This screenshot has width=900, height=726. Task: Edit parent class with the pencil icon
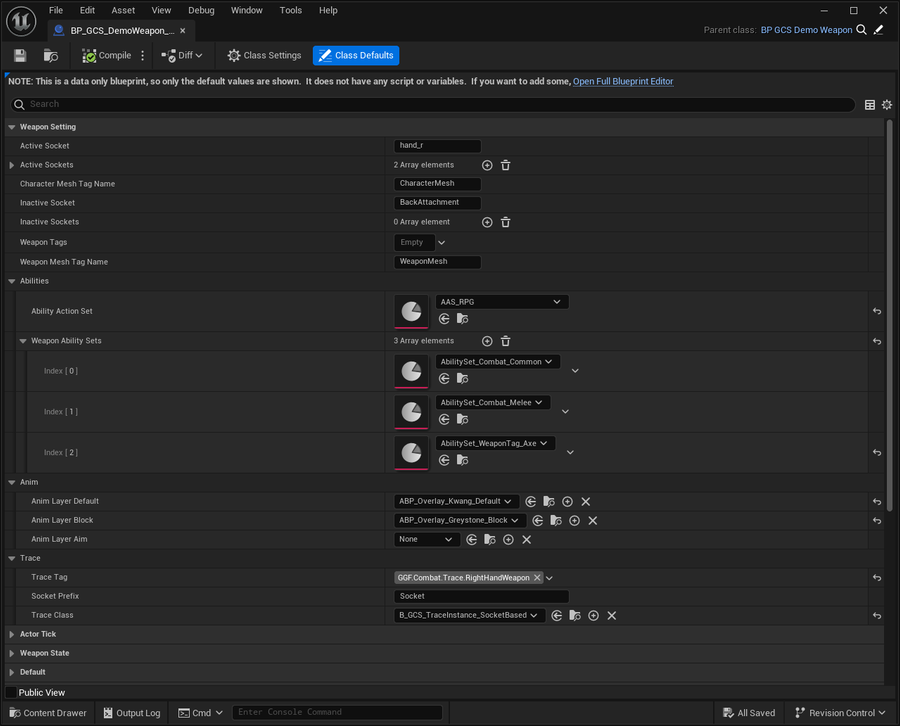pyautogui.click(x=879, y=30)
